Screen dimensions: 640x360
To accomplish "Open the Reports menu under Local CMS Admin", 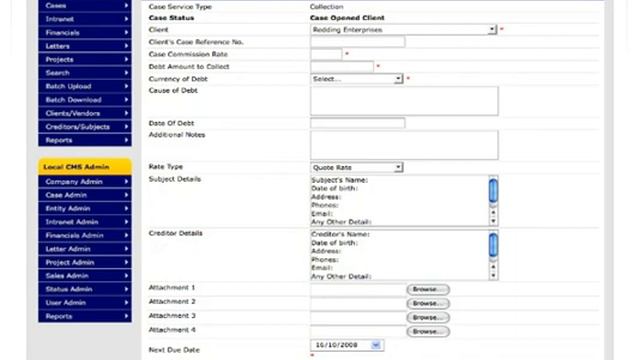I will (x=85, y=316).
